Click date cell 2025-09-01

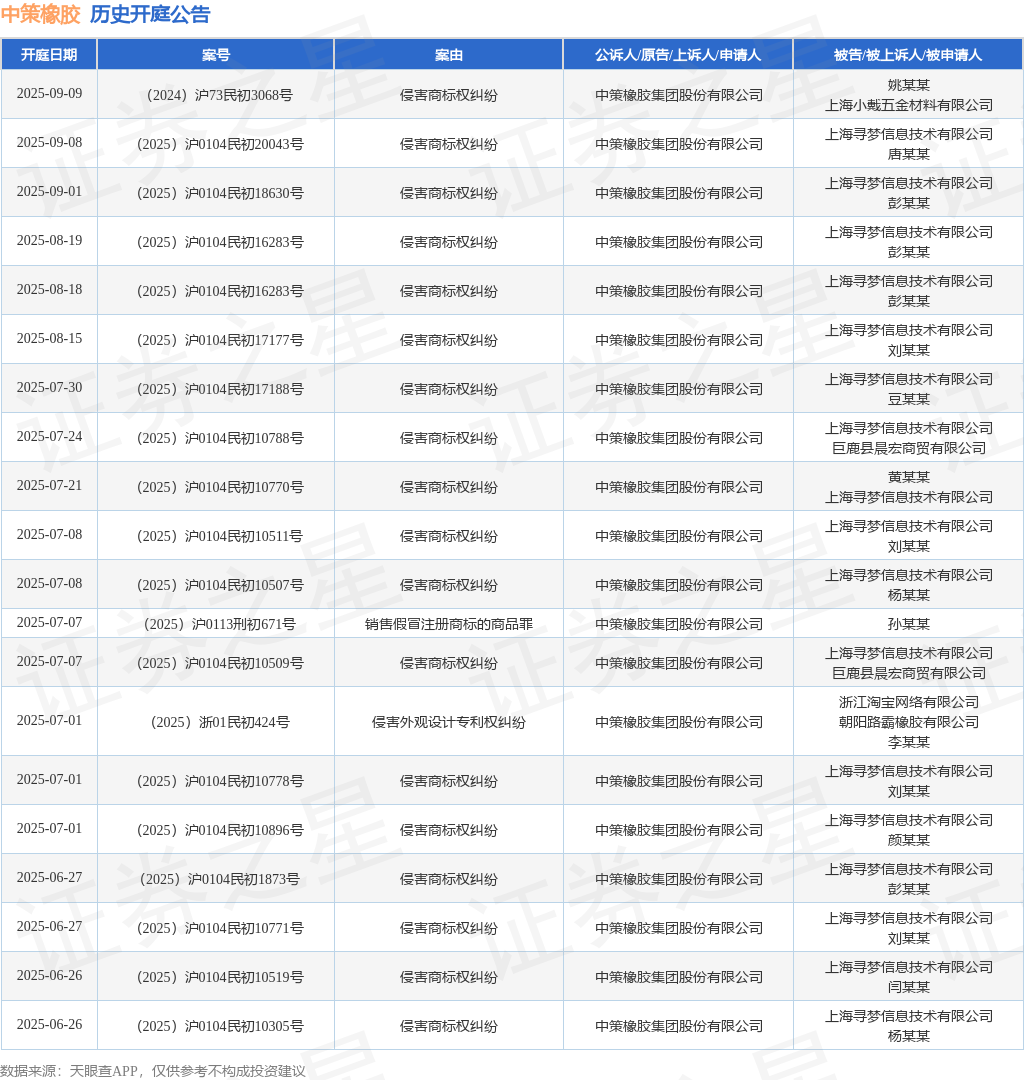(50, 191)
